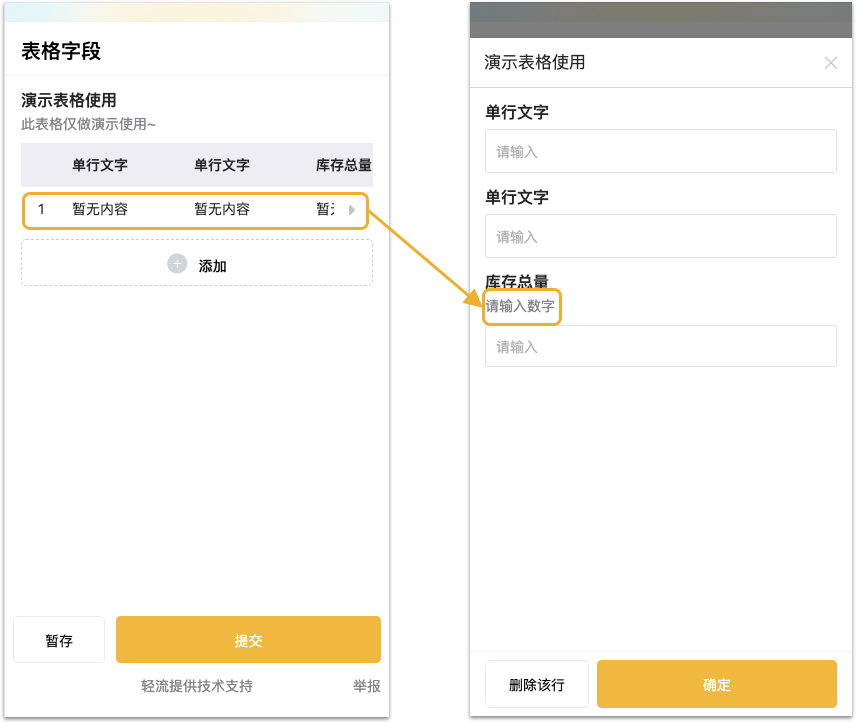Expand row 1 with the right arrow
The image size is (856, 723).
coord(352,210)
